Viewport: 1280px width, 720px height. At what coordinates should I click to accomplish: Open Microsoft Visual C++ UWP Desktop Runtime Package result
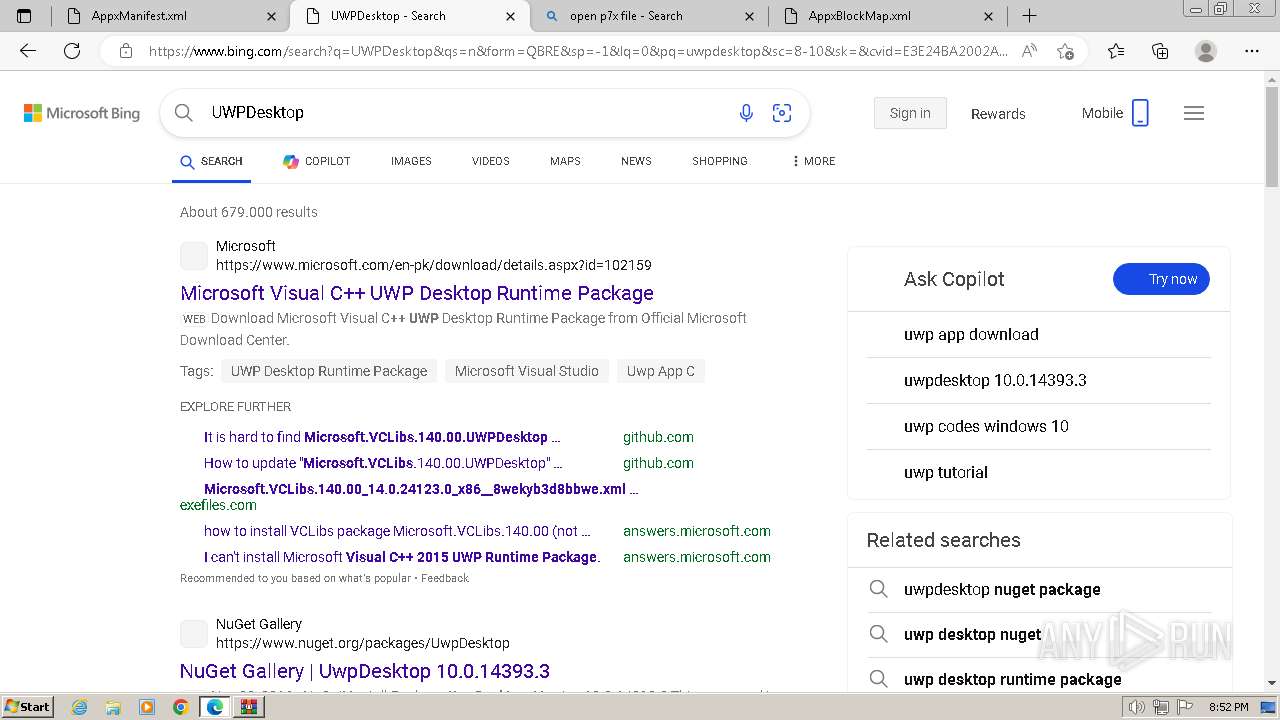pyautogui.click(x=417, y=293)
